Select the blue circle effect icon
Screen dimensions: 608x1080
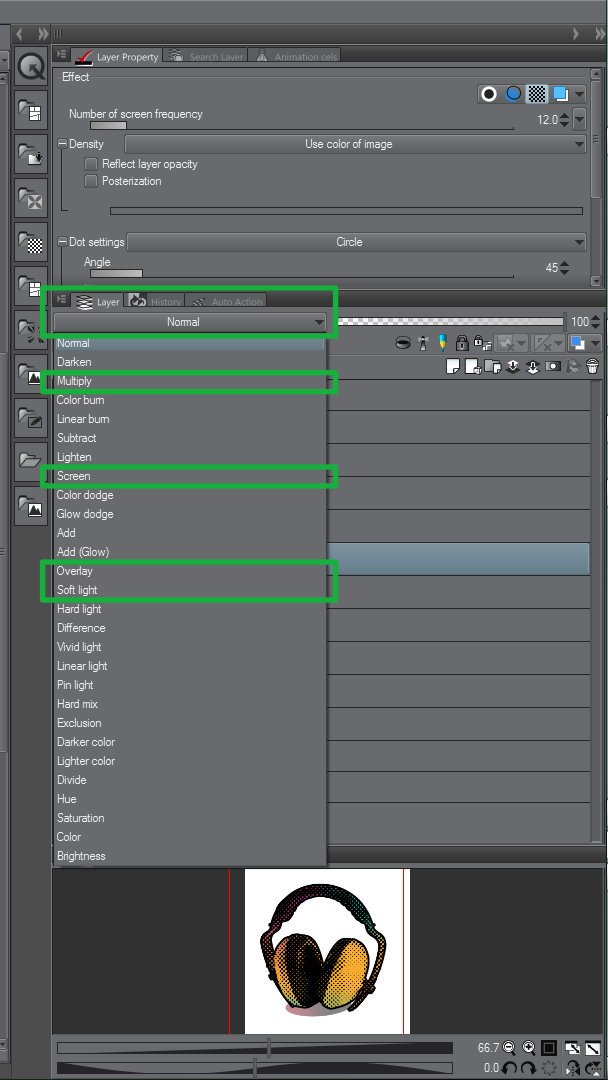tap(513, 94)
